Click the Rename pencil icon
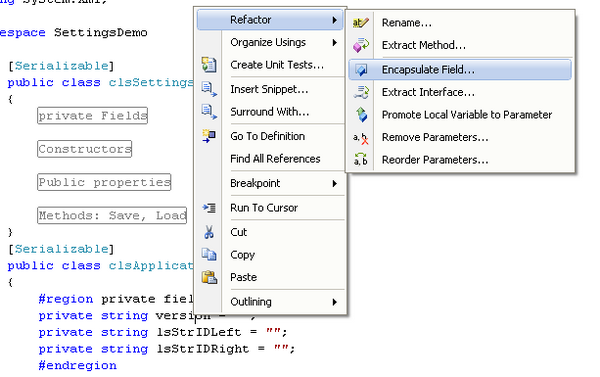The width and height of the screenshot is (600, 377). [x=360, y=23]
